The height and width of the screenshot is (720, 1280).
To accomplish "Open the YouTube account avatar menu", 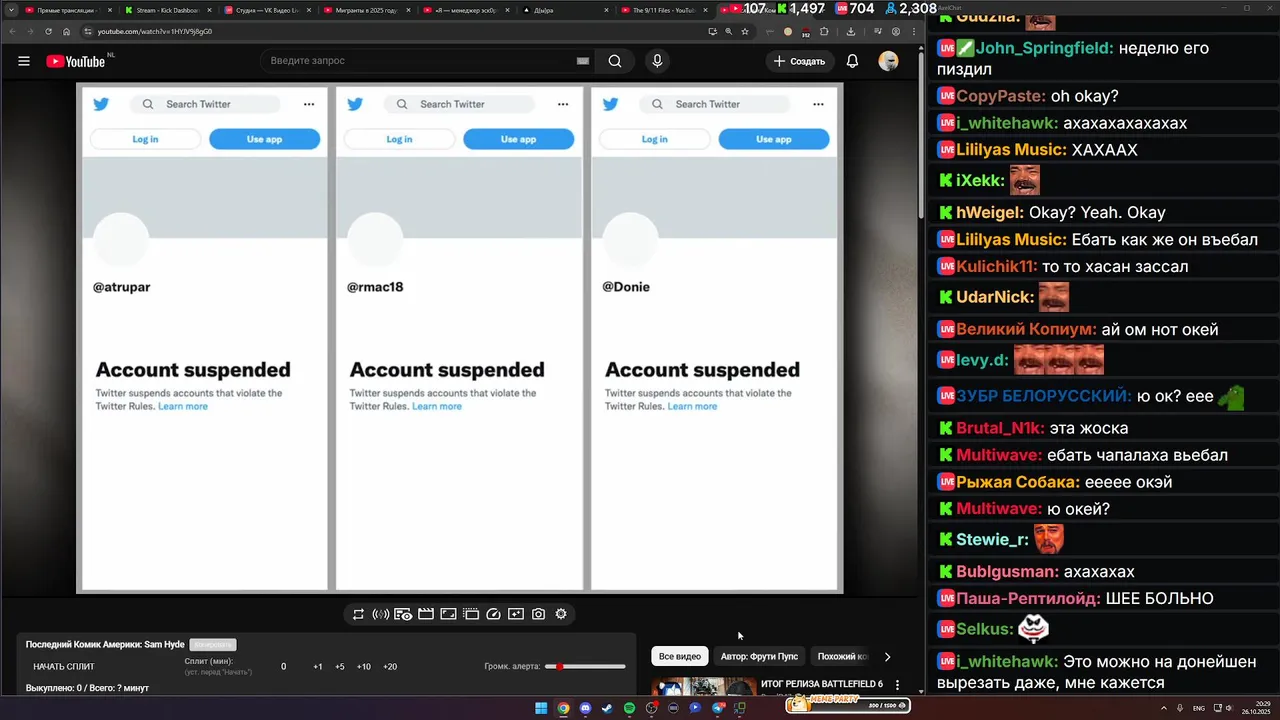I will pyautogui.click(x=888, y=61).
